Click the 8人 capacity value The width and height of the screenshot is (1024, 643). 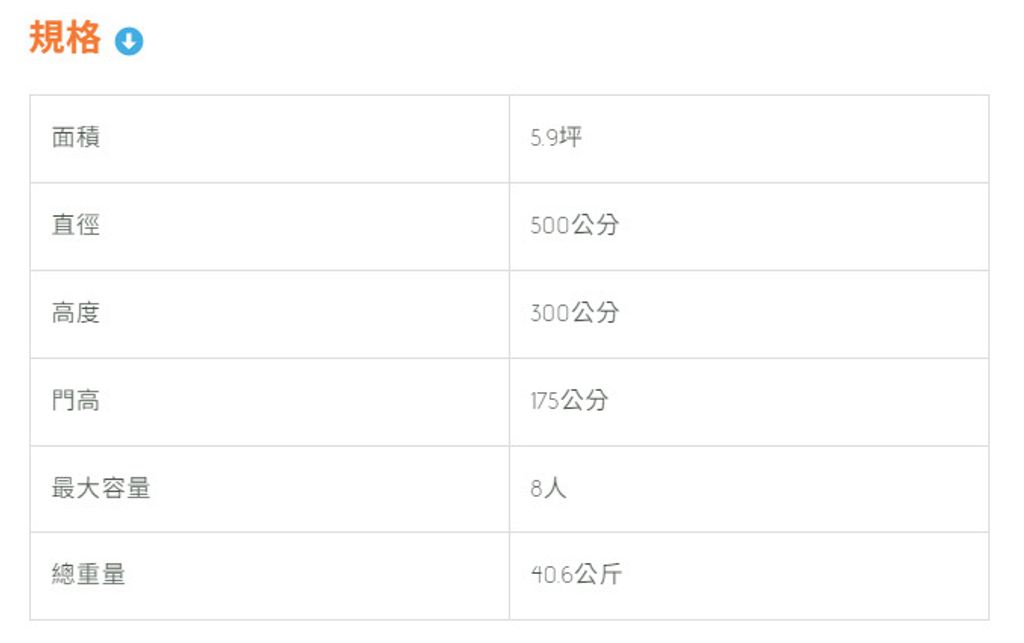548,489
